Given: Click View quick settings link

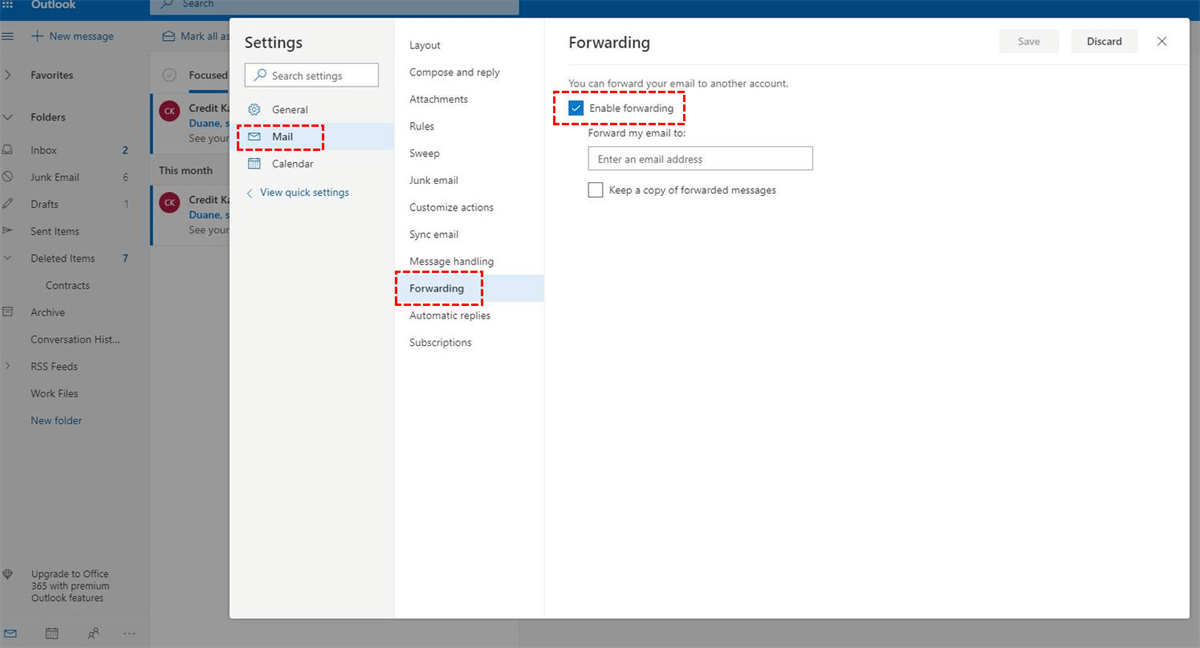Looking at the screenshot, I should [304, 193].
